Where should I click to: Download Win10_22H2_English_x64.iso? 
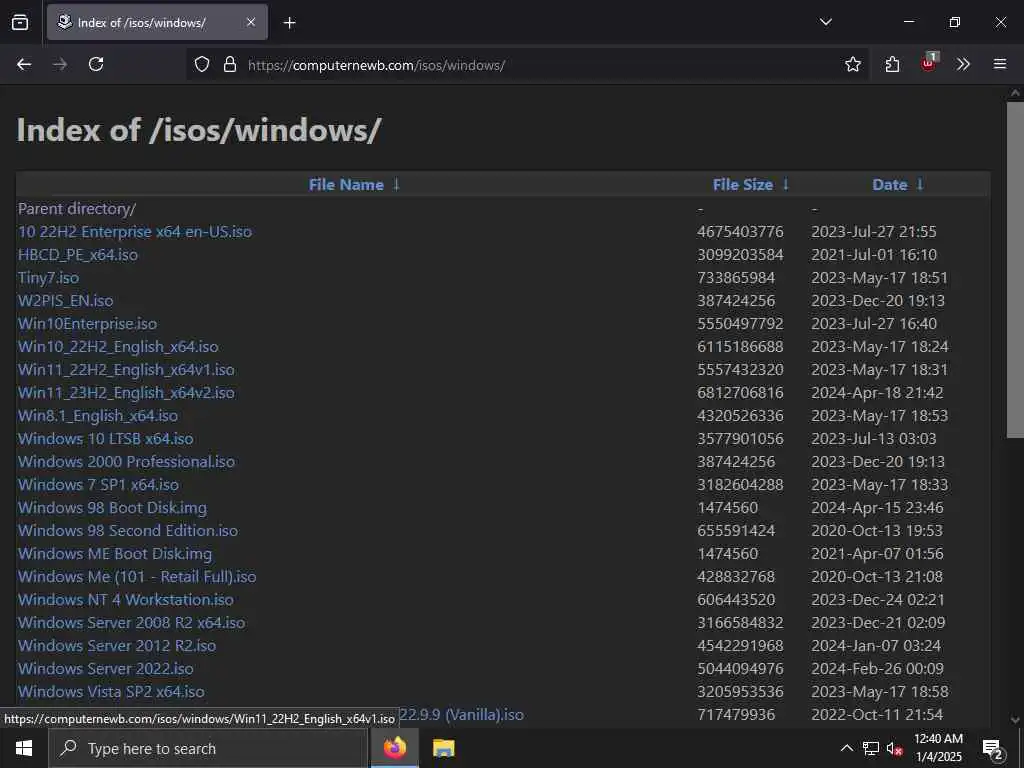[x=118, y=347]
